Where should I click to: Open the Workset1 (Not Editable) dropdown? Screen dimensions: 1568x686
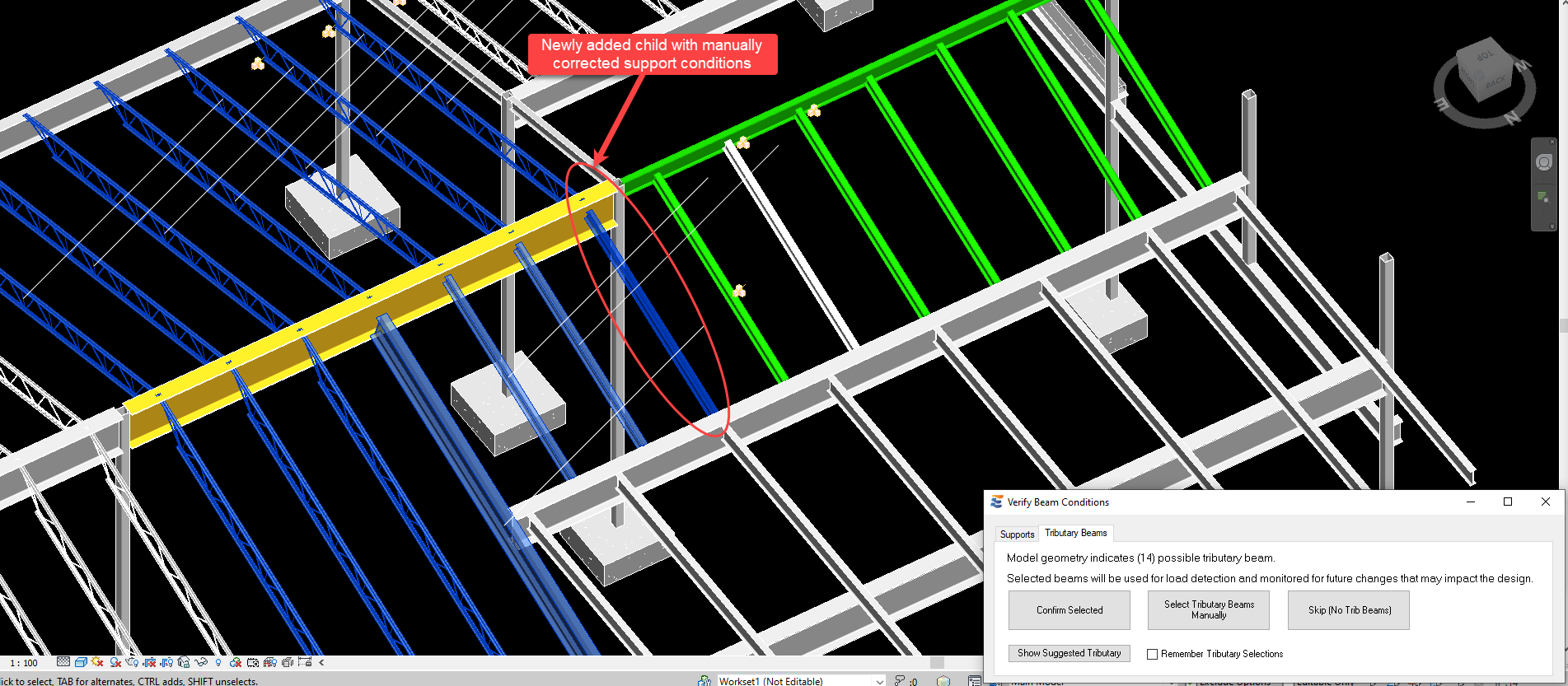(802, 681)
